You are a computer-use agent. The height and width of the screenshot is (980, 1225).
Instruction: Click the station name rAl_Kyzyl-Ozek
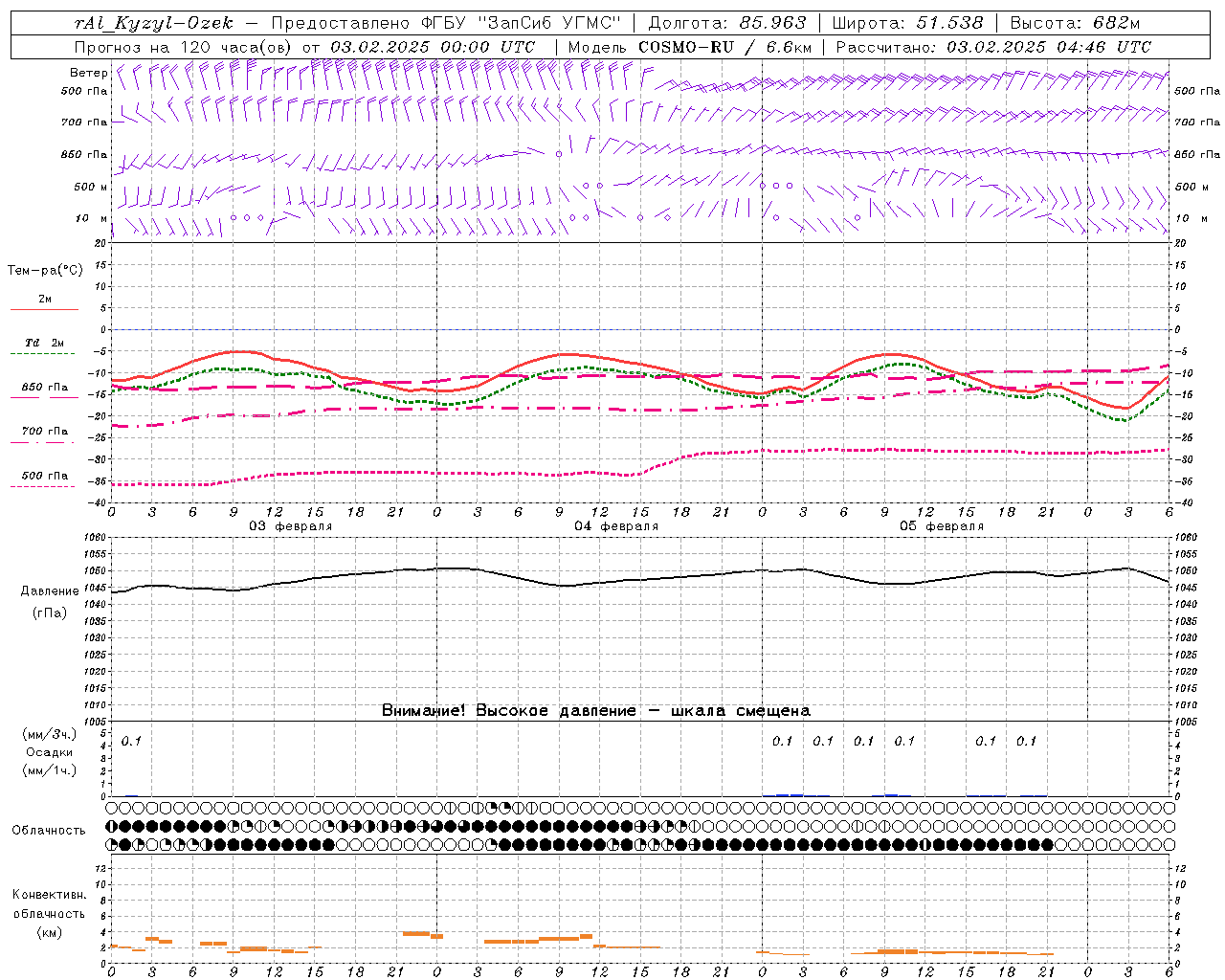tap(153, 23)
